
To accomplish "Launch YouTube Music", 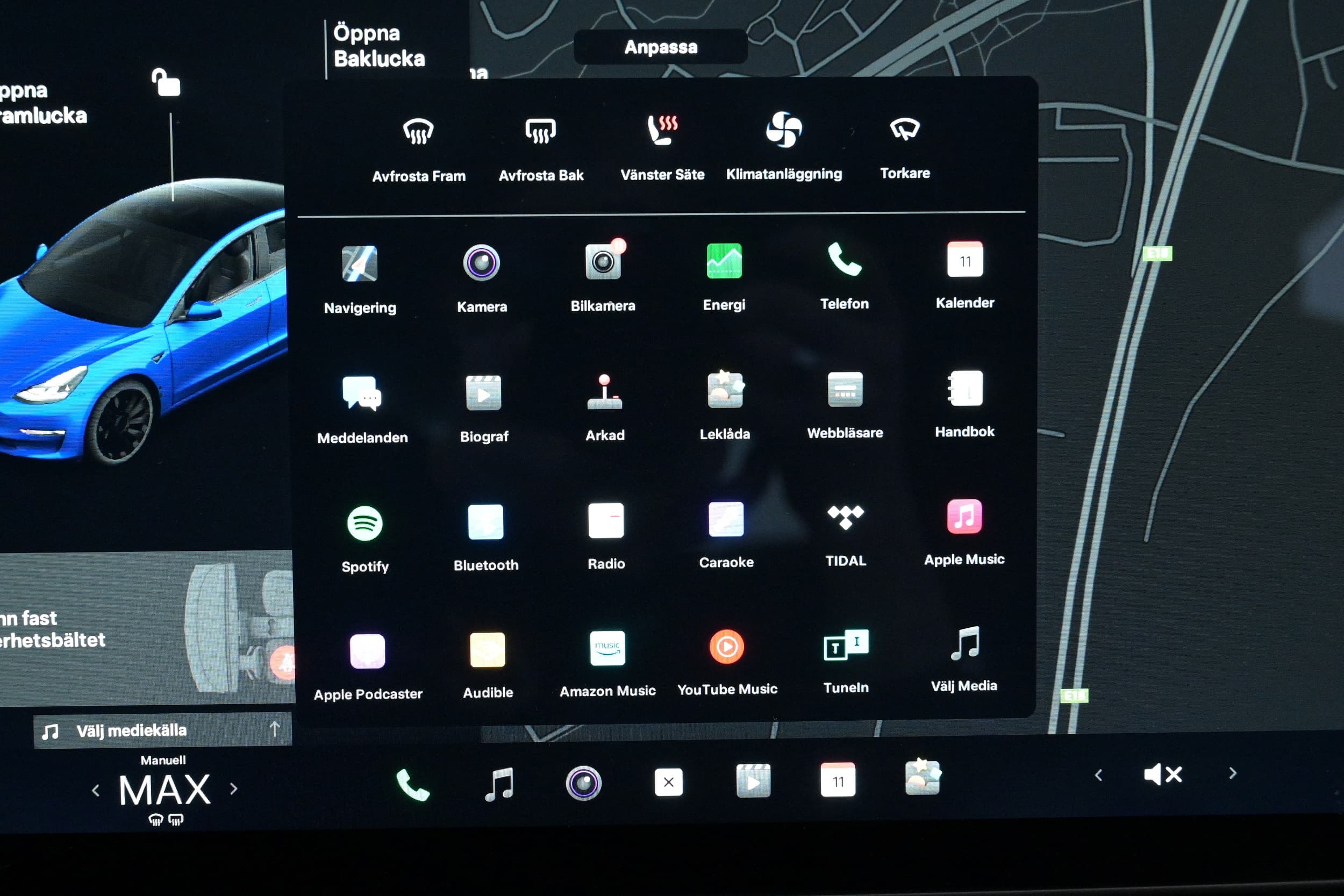I will (727, 663).
